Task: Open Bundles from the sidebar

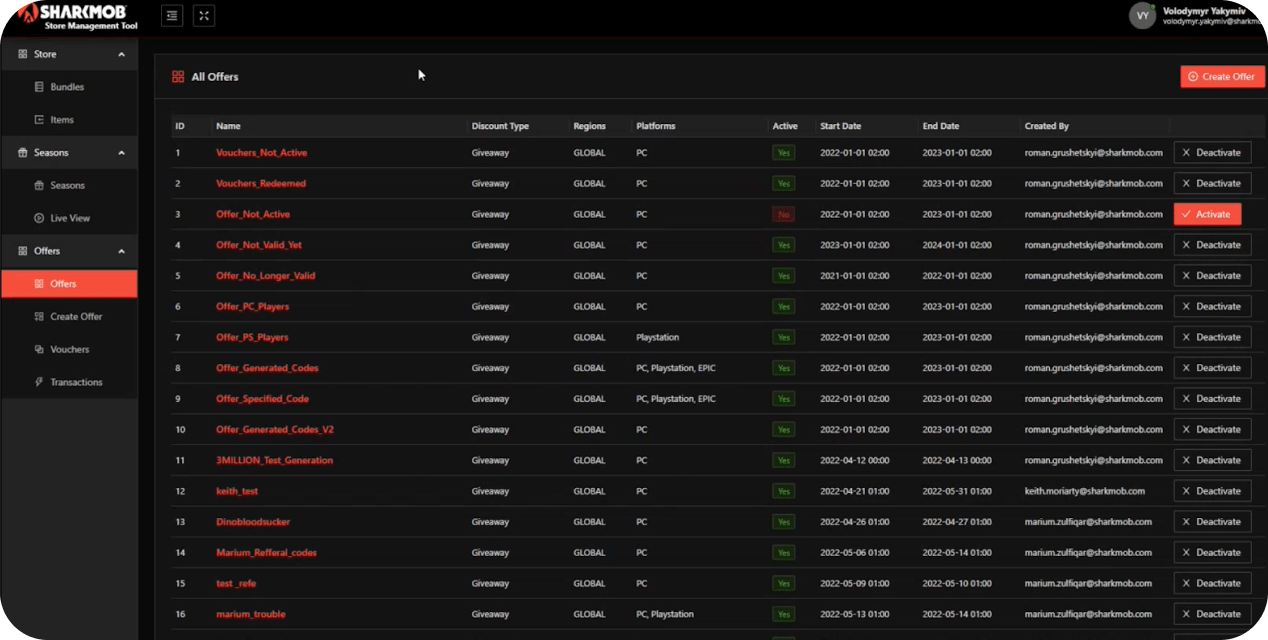Action: click(67, 87)
